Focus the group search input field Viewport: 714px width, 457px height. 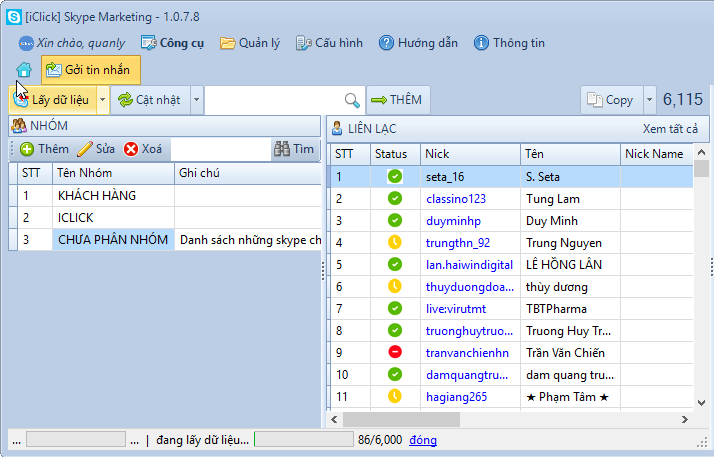tap(221, 149)
